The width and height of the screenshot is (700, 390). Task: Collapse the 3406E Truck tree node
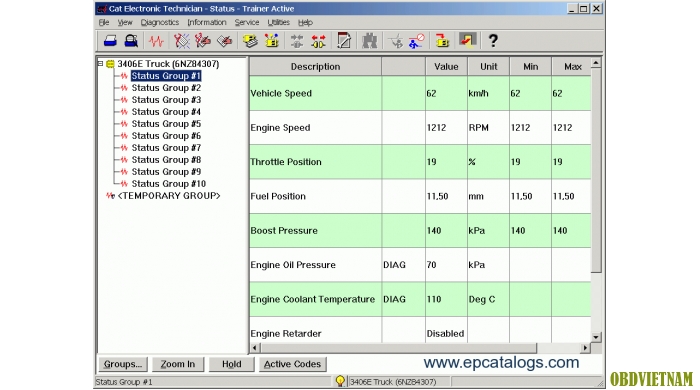coord(100,64)
